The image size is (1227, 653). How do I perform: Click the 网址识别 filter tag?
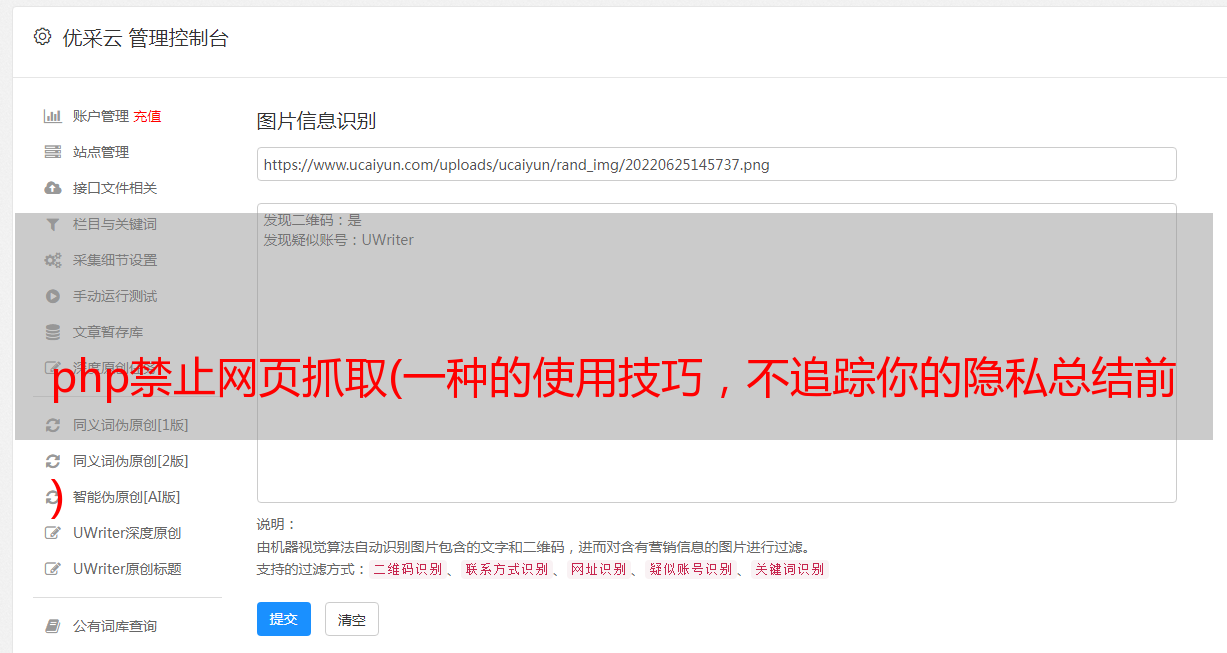click(598, 569)
